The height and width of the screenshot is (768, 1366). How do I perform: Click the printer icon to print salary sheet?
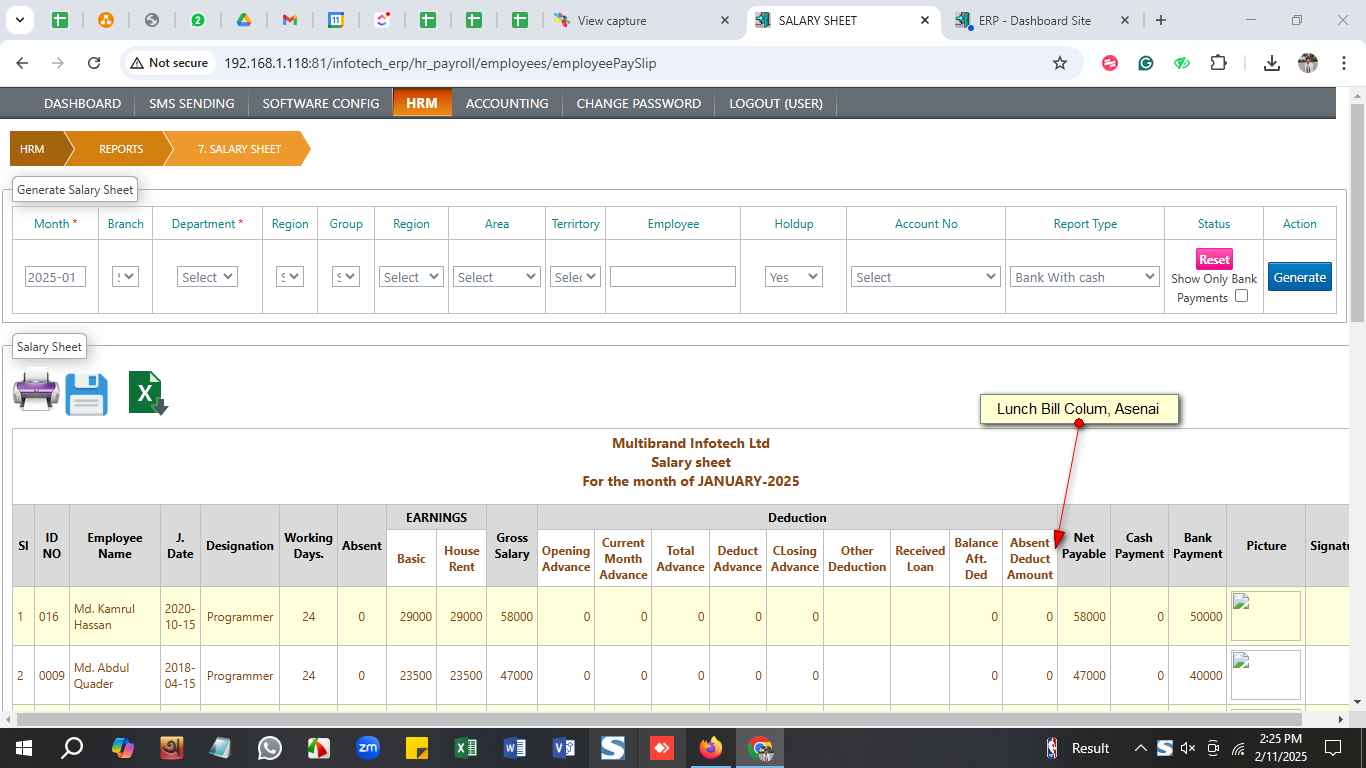point(36,391)
